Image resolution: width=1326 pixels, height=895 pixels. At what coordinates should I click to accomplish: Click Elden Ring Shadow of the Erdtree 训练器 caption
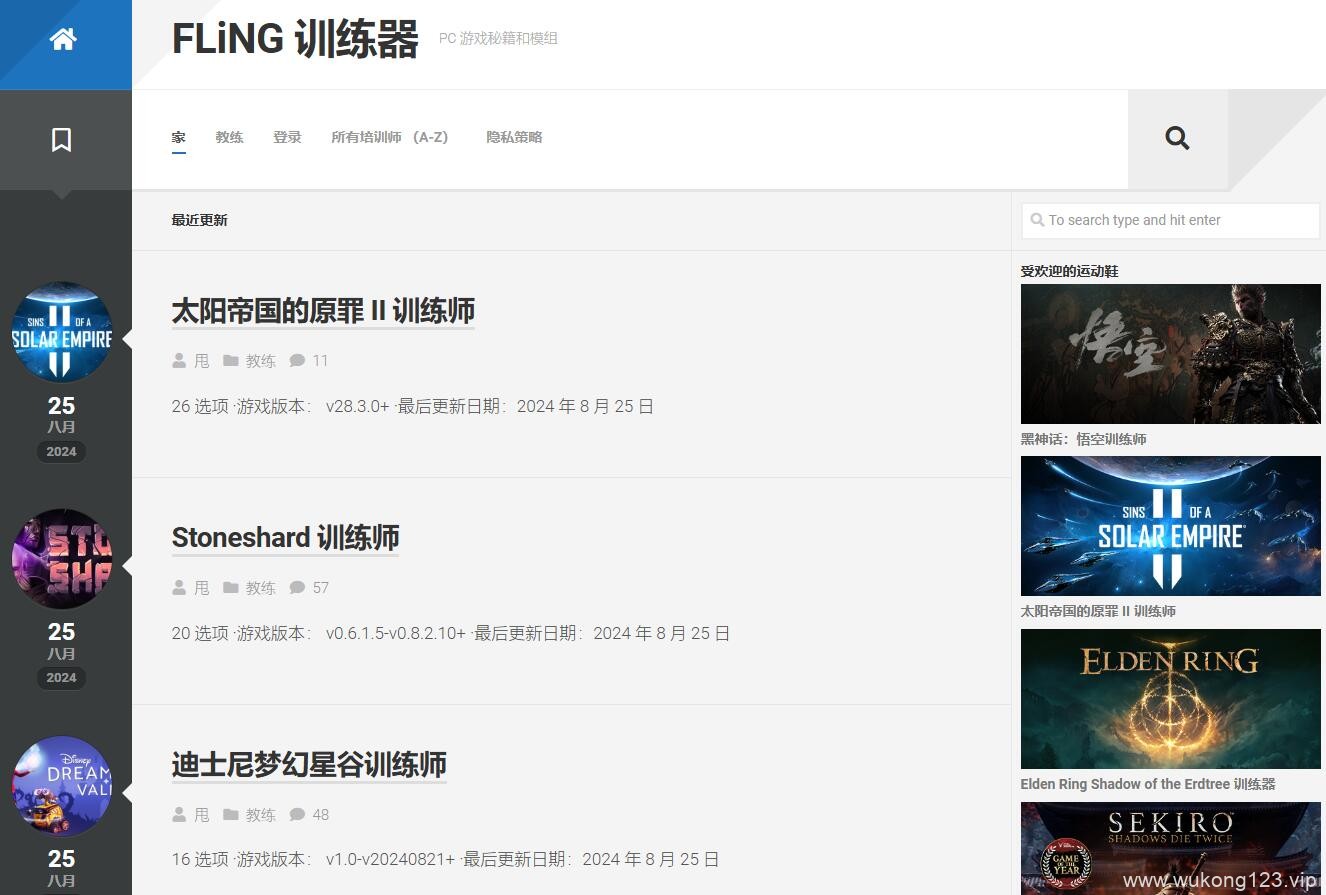(x=1148, y=784)
